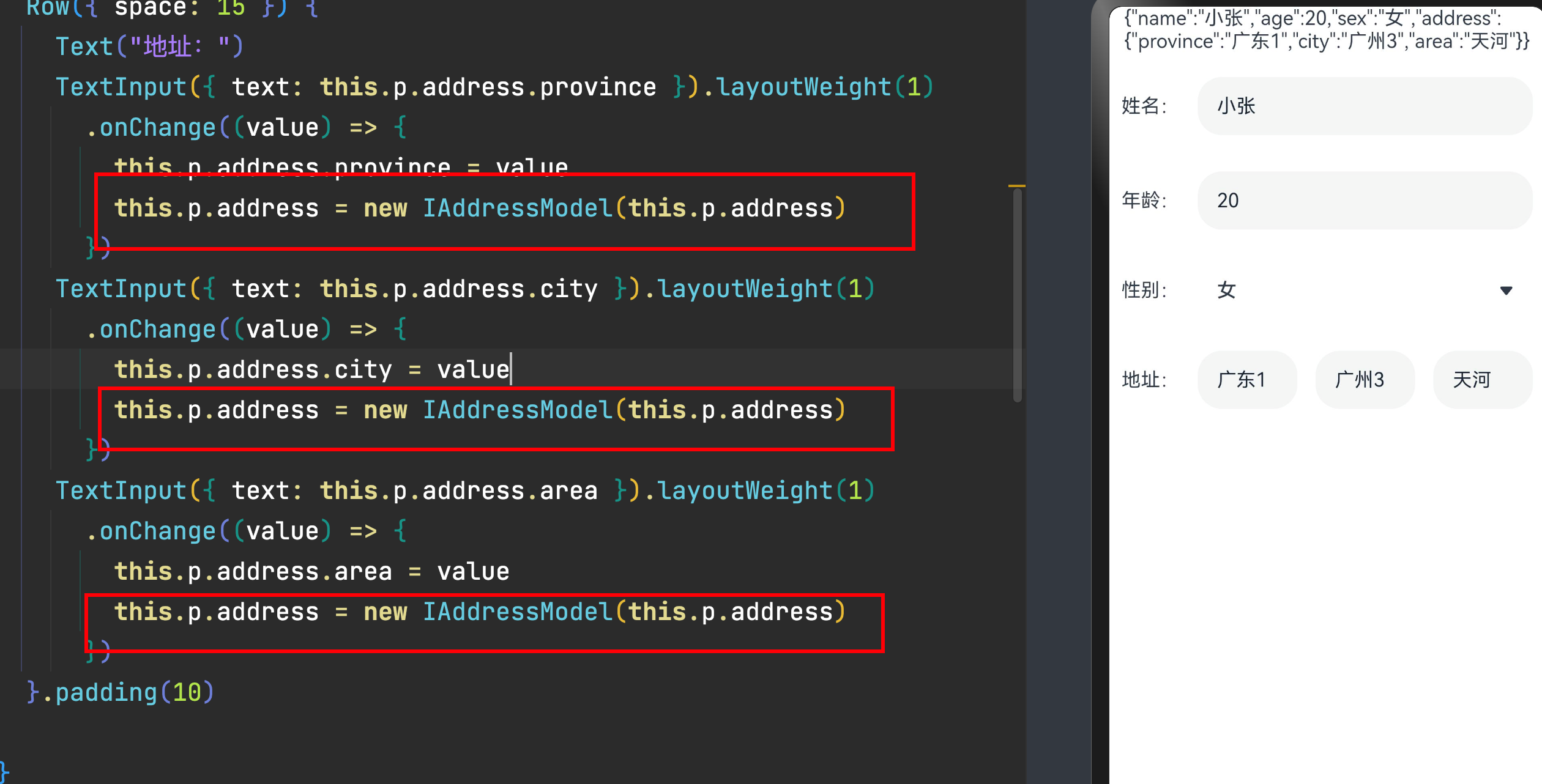Image resolution: width=1542 pixels, height=784 pixels.
Task: Click the city input showing 广州3
Action: (1365, 380)
